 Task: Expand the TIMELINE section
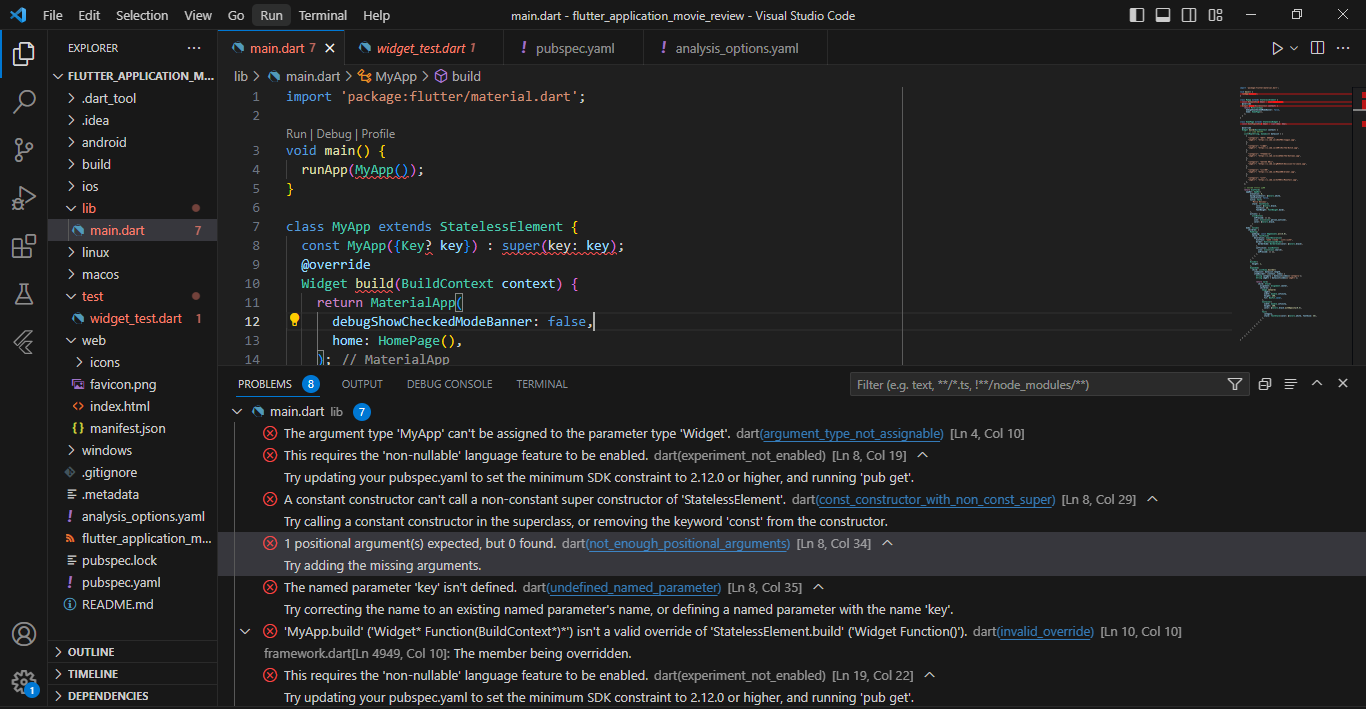132,674
